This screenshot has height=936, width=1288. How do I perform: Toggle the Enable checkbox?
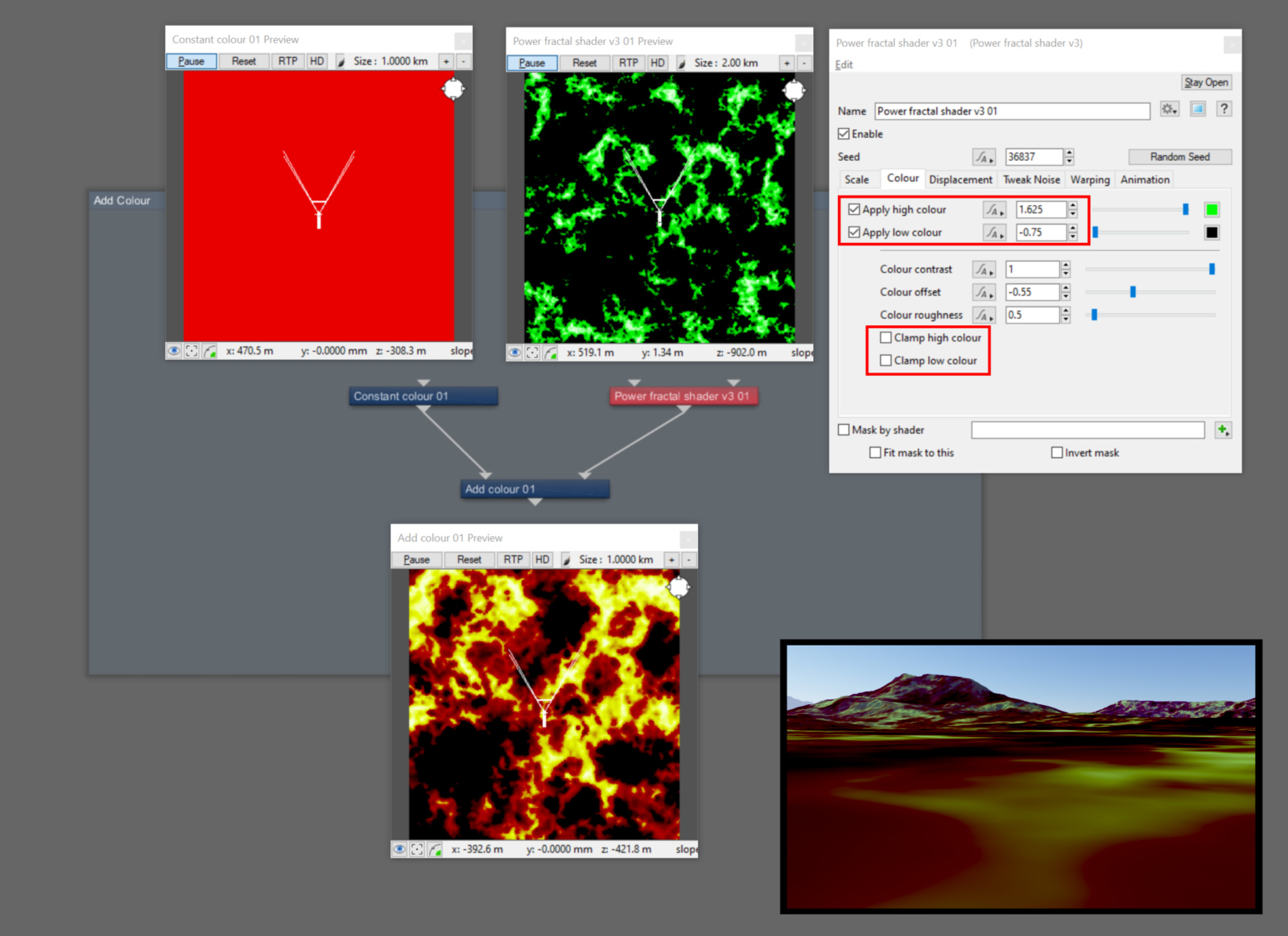click(844, 134)
